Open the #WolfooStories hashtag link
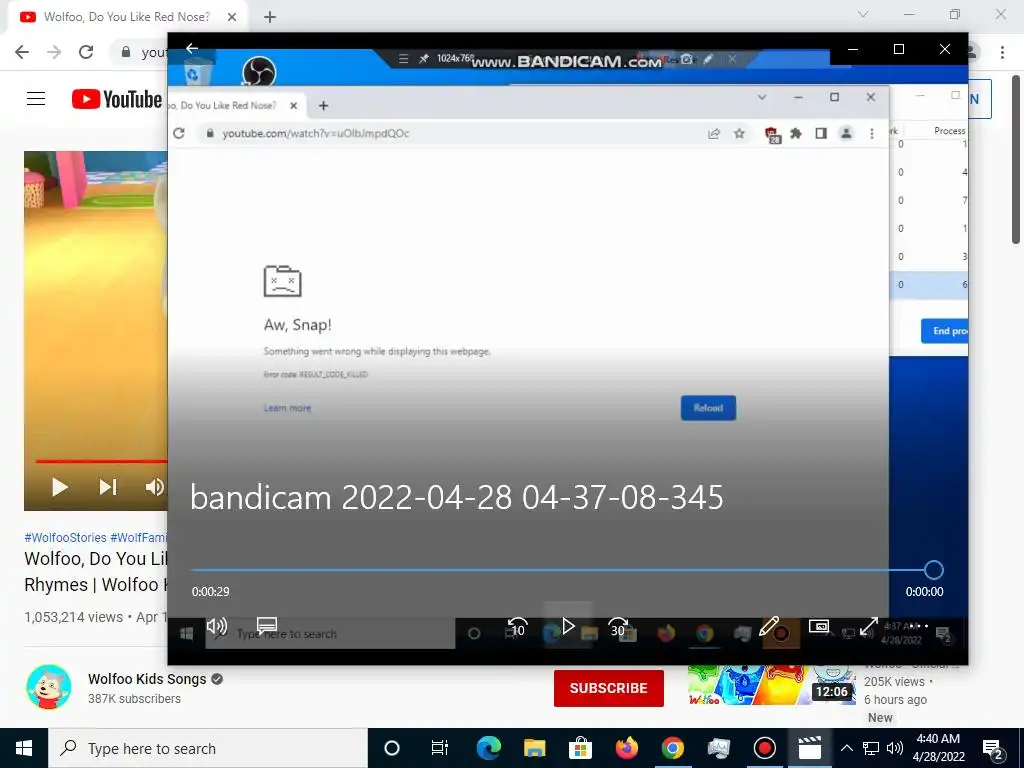Image resolution: width=1024 pixels, height=768 pixels. click(x=65, y=537)
